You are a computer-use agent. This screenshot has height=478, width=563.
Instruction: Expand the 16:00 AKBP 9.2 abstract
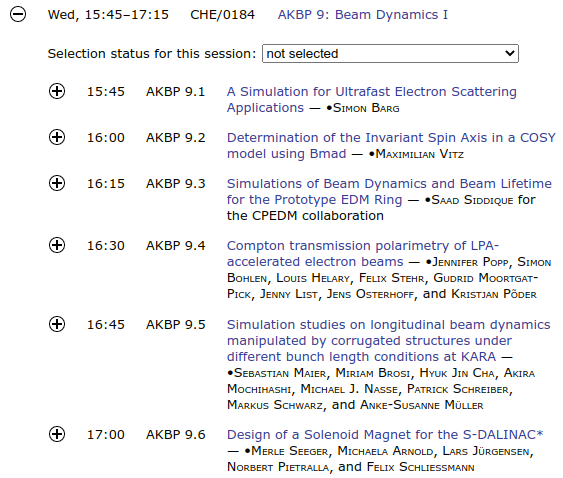[57, 137]
